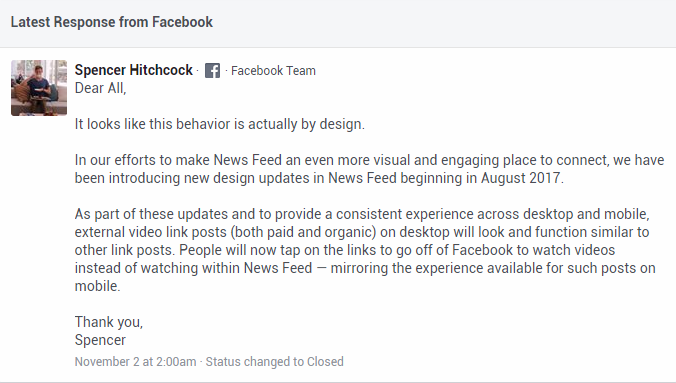
Task: Click the August 2017 text in the reply
Action: [x=520, y=178]
